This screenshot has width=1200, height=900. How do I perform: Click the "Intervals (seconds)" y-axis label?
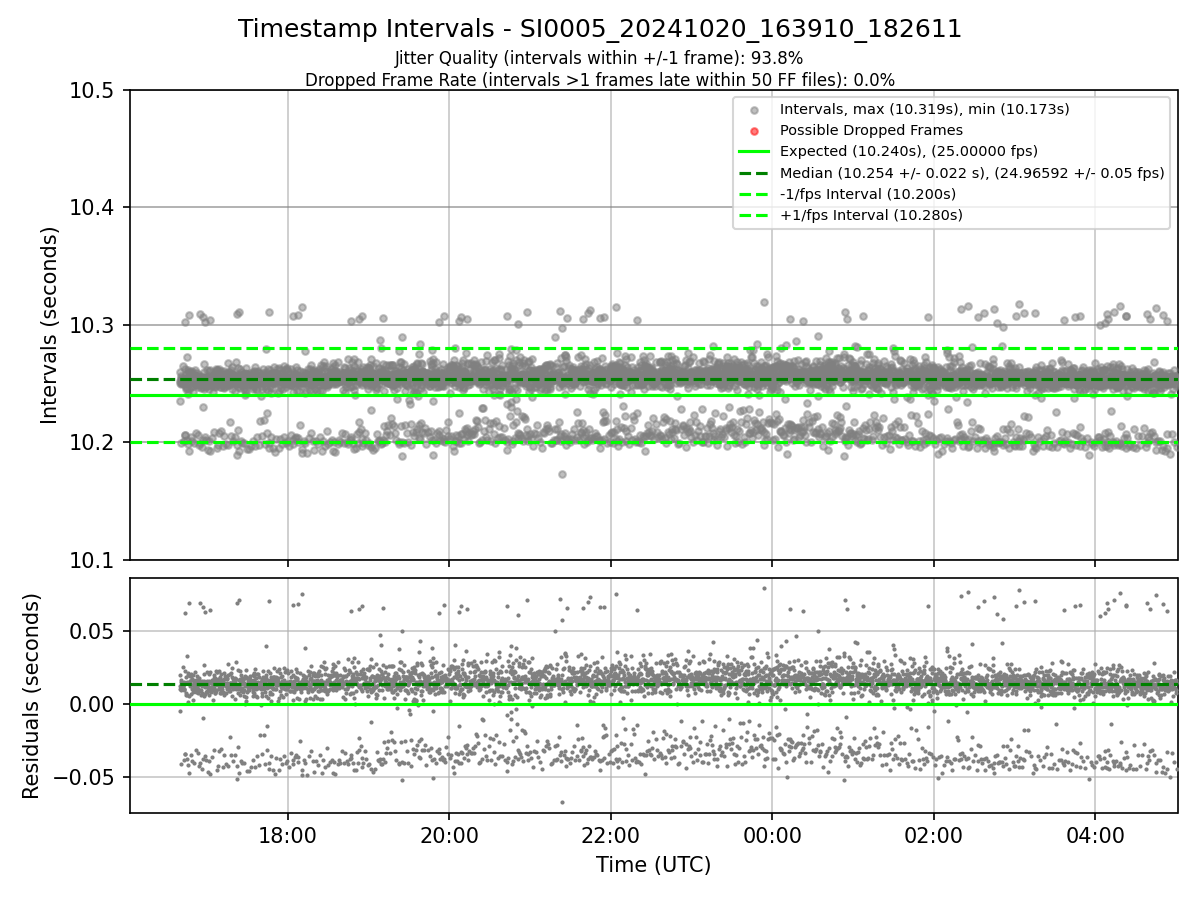pyautogui.click(x=51, y=325)
